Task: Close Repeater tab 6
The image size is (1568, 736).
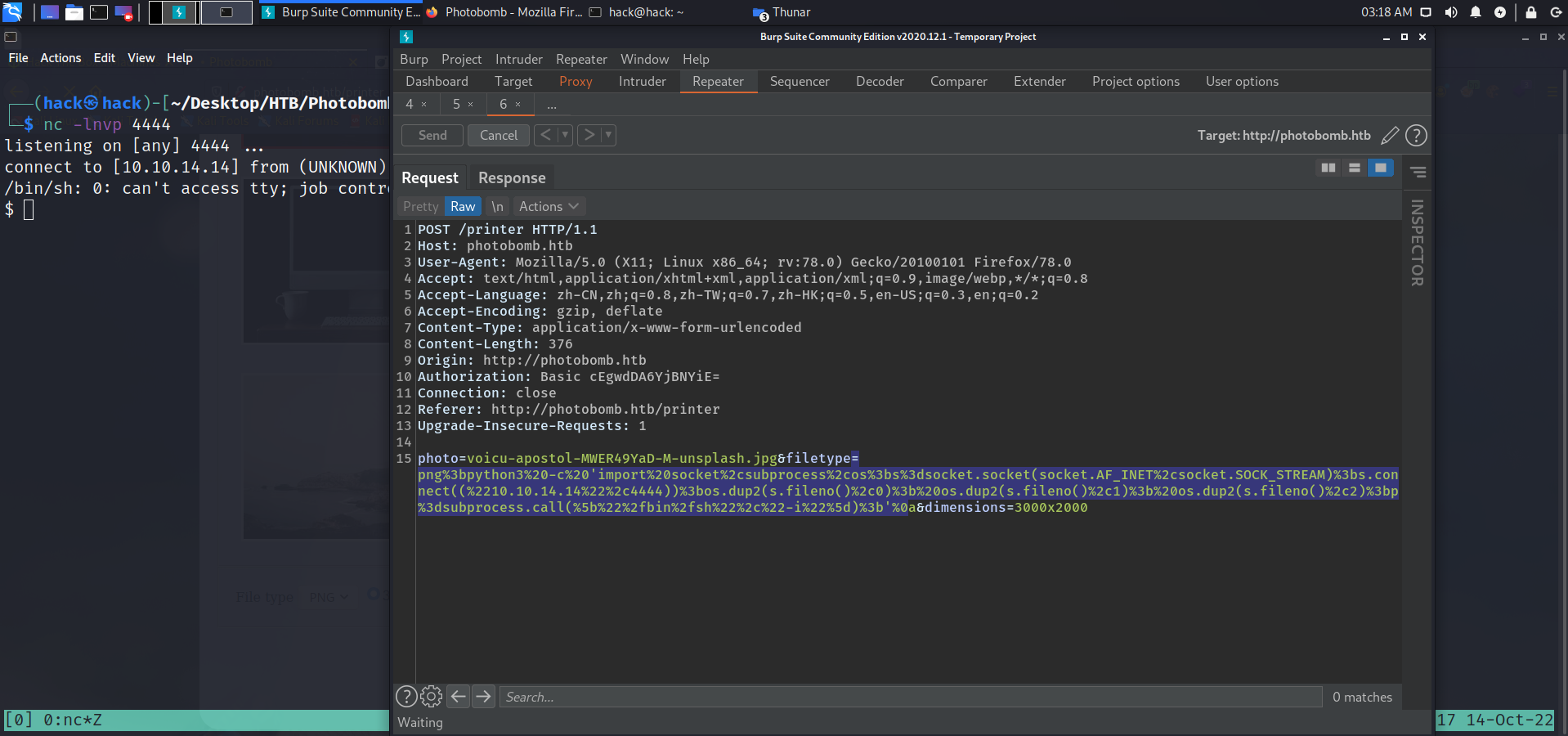Action: [x=518, y=105]
